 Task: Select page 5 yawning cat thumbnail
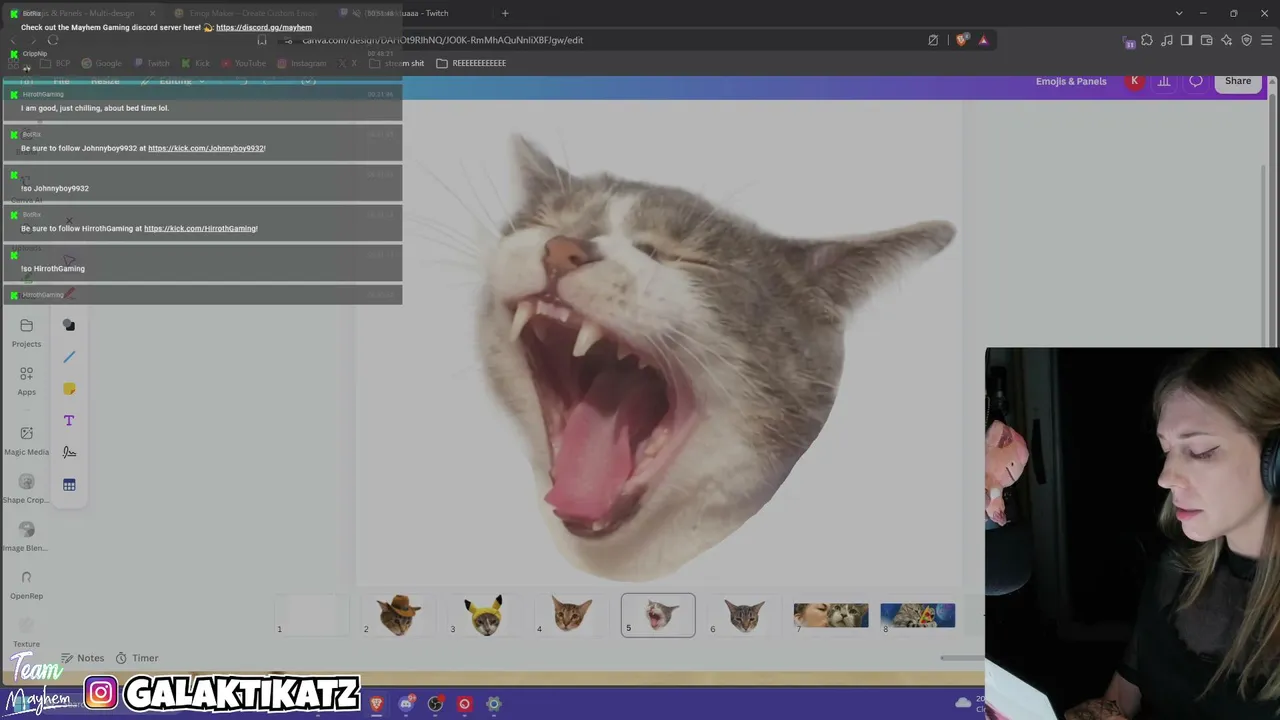658,615
